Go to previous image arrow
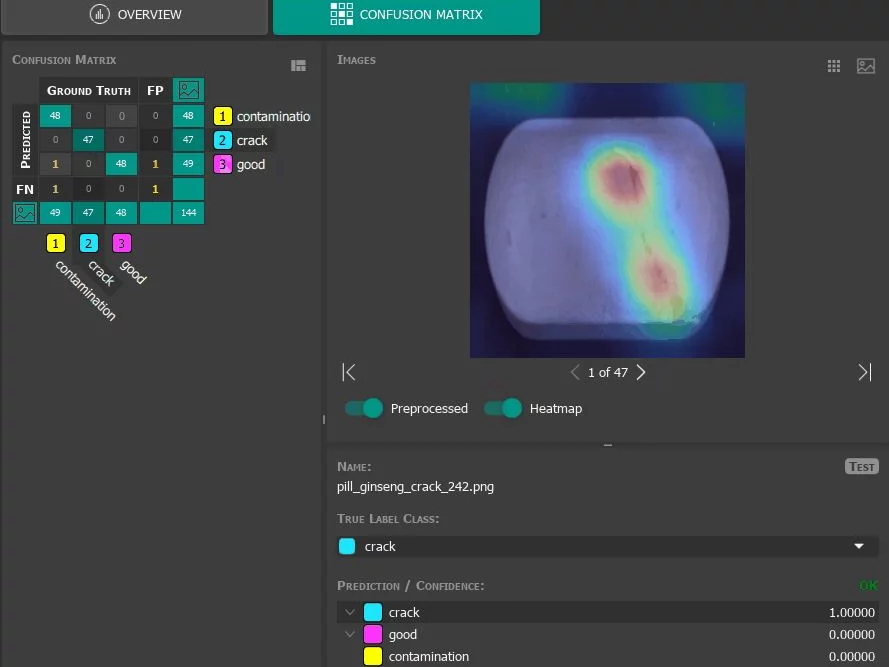 tap(575, 372)
